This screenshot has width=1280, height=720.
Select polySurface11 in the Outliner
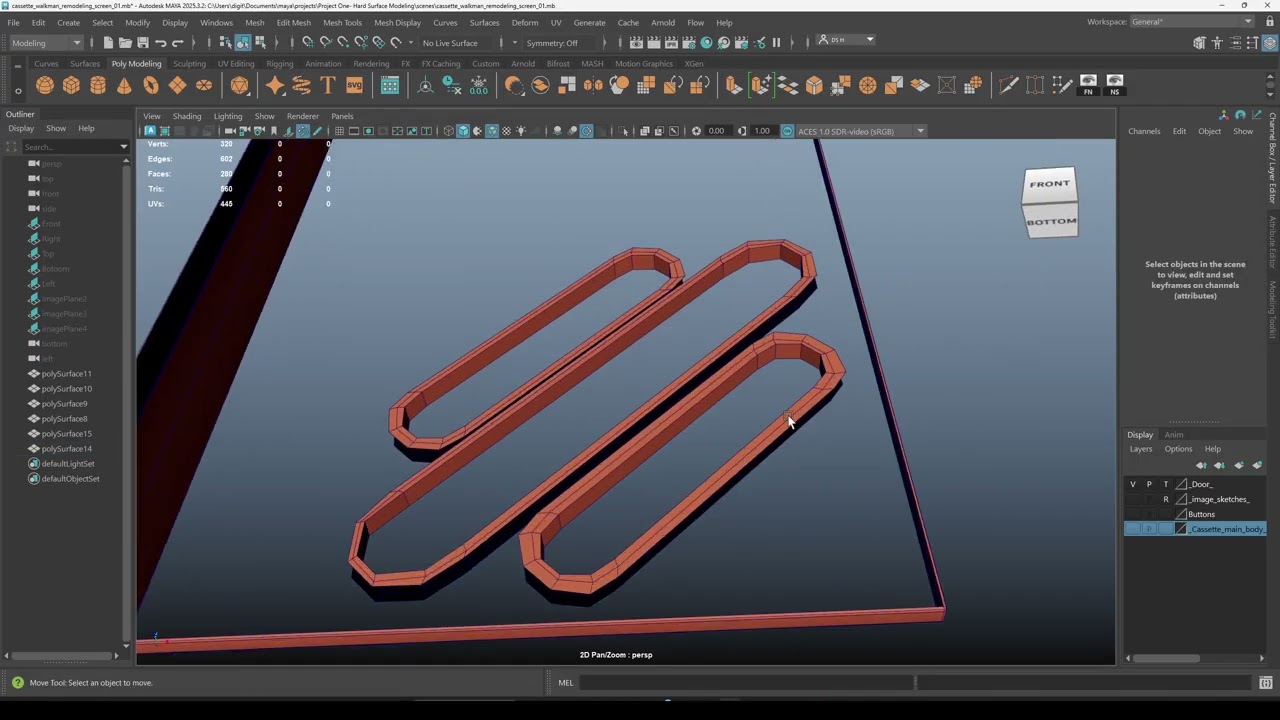[66, 374]
